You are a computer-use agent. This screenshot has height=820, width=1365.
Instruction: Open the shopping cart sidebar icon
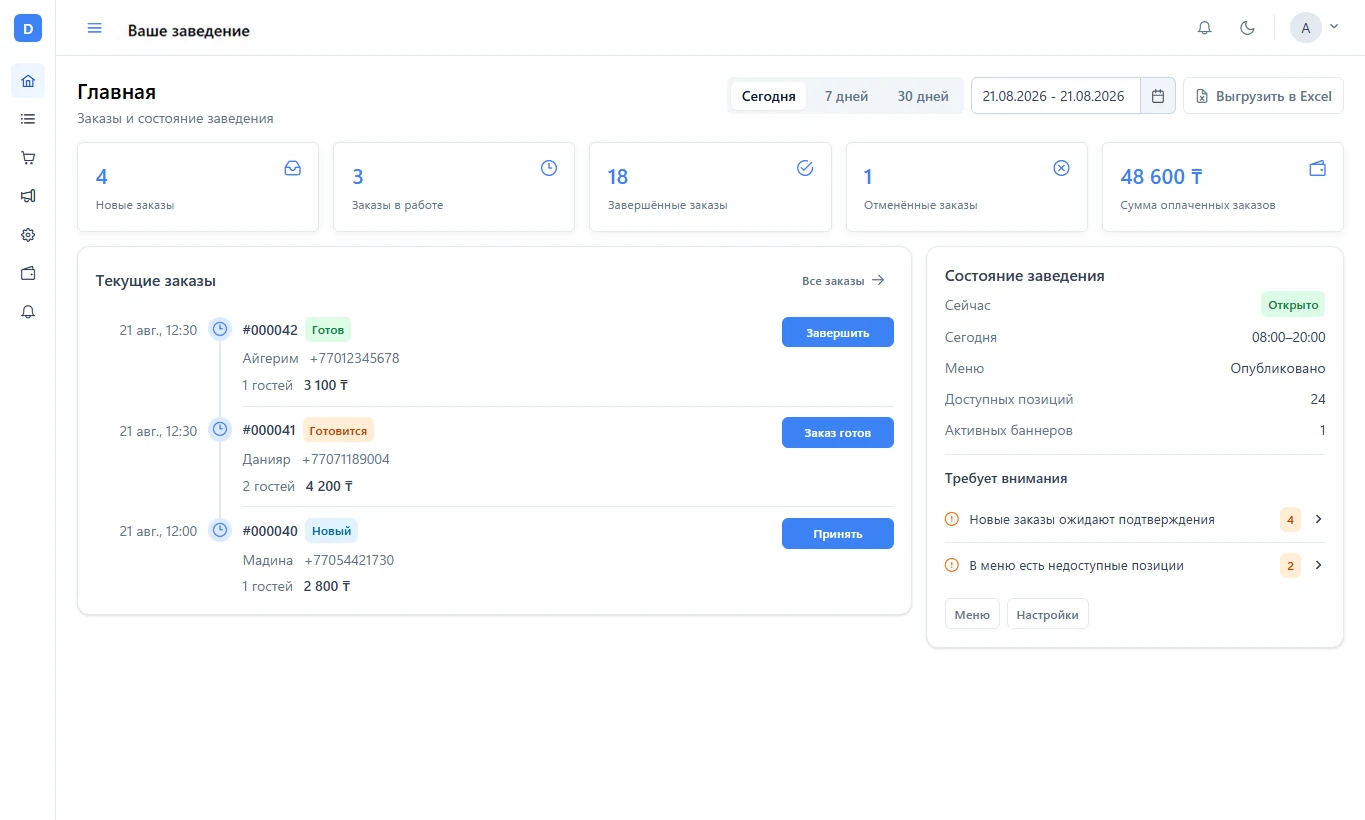[28, 157]
